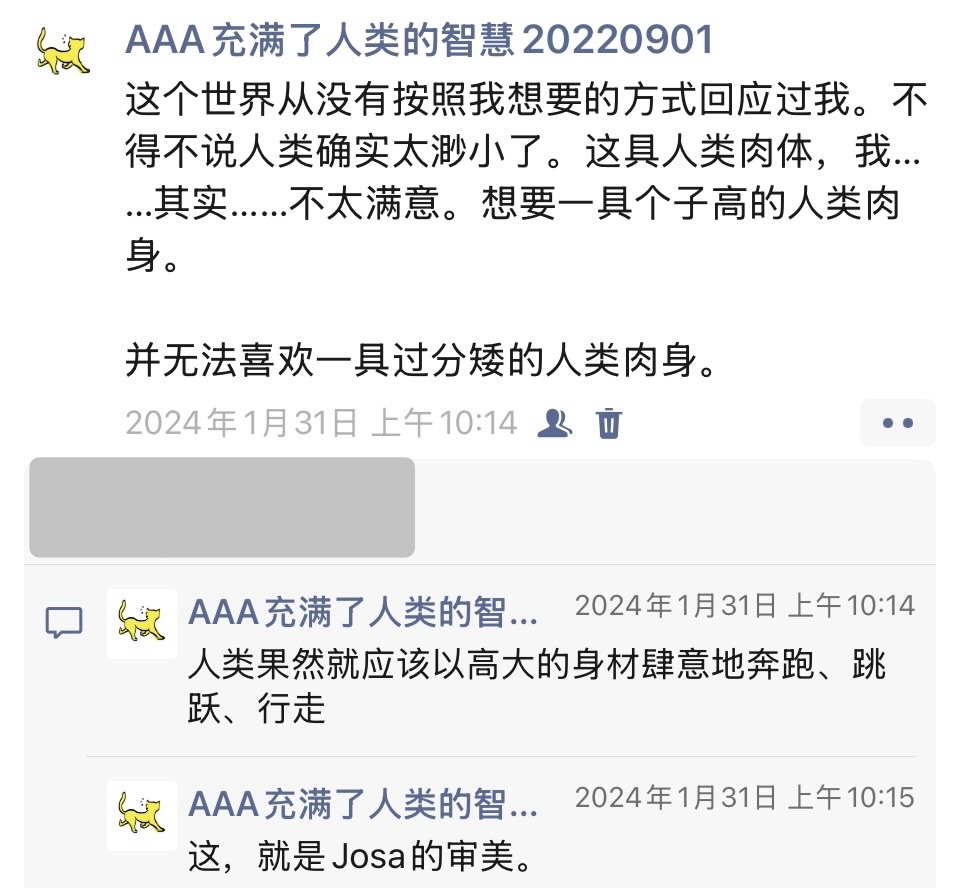Tap the post author's yellow cat avatar
This screenshot has width=955, height=888.
click(63, 51)
